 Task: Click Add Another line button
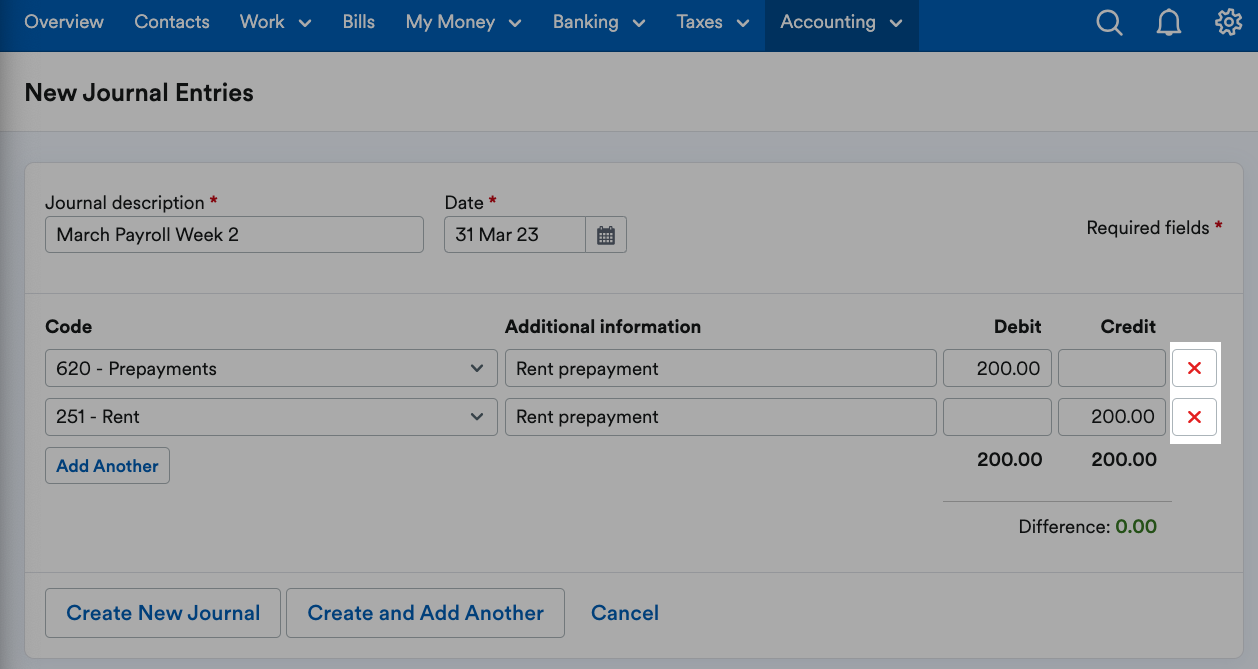point(107,466)
